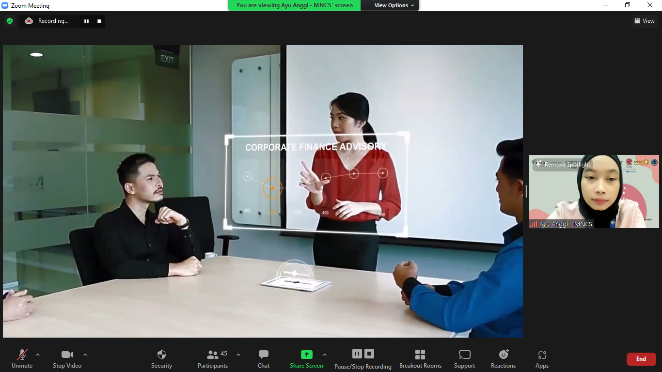
Task: Open the Apps icon
Action: coord(542,355)
